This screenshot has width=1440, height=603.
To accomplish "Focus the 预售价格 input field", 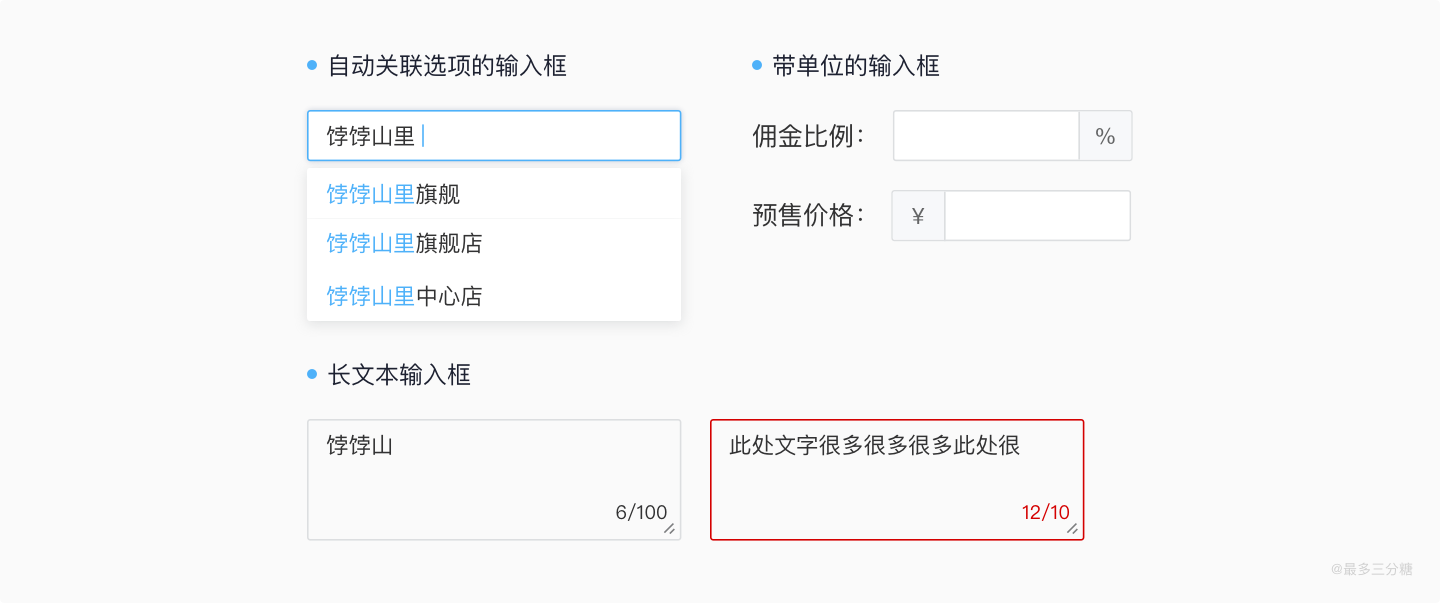I will click(1037, 216).
